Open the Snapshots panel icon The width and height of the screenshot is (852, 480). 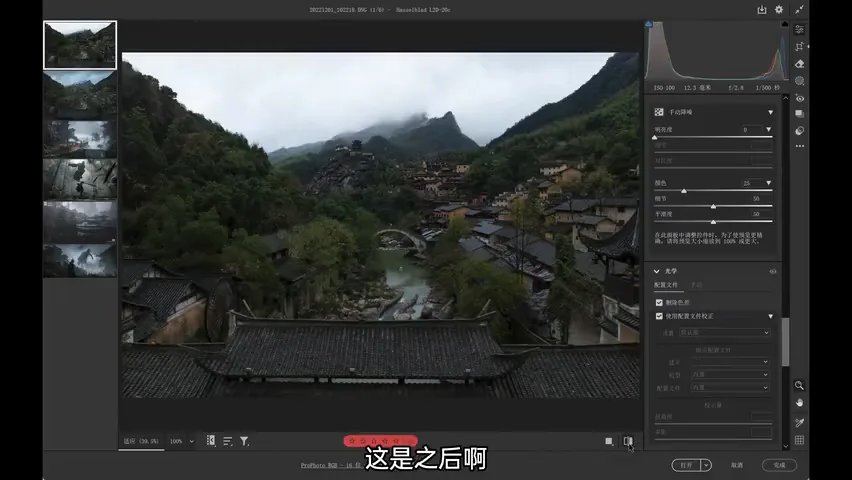799,114
